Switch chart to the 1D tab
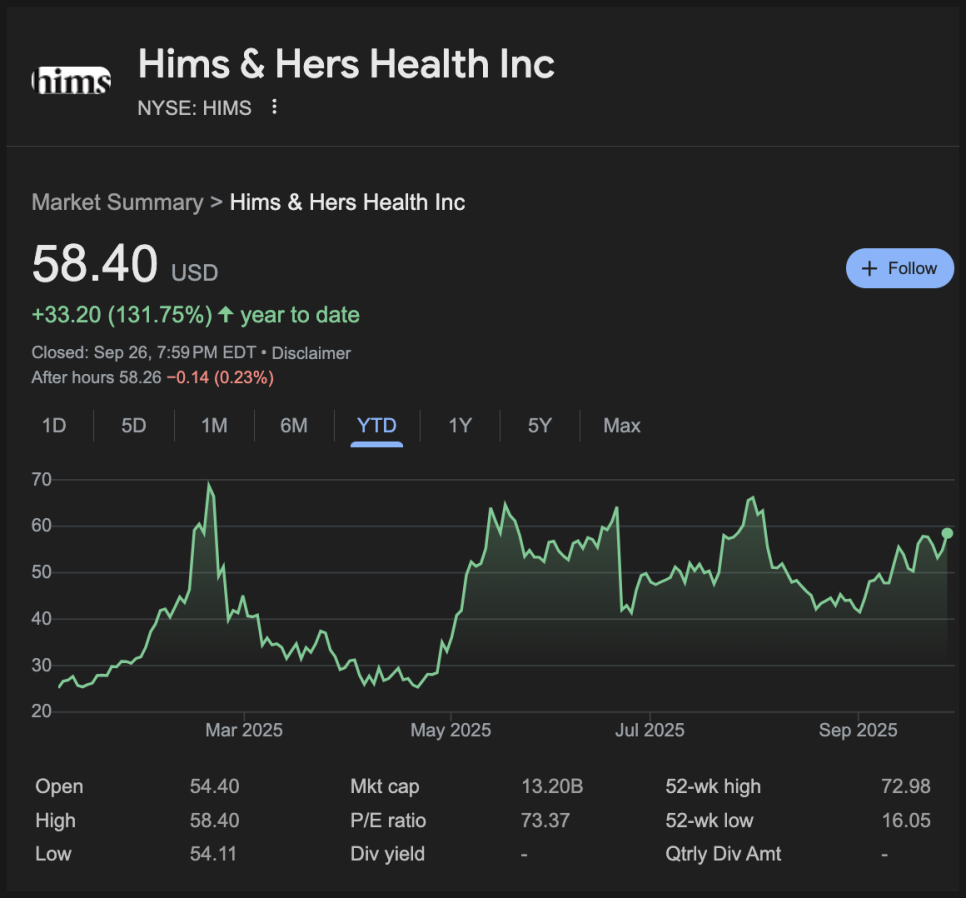 54,426
